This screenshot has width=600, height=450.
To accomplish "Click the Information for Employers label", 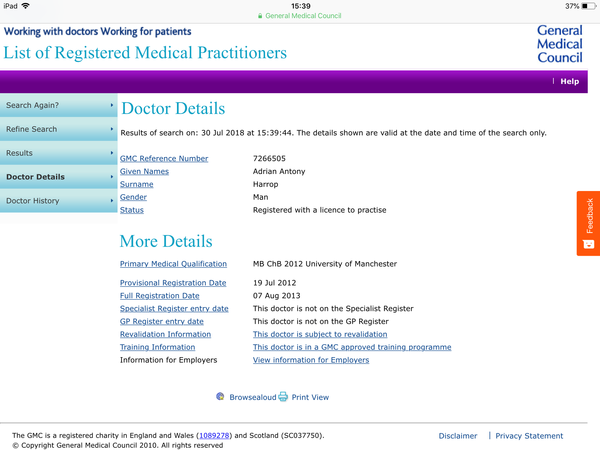I will 168,360.
